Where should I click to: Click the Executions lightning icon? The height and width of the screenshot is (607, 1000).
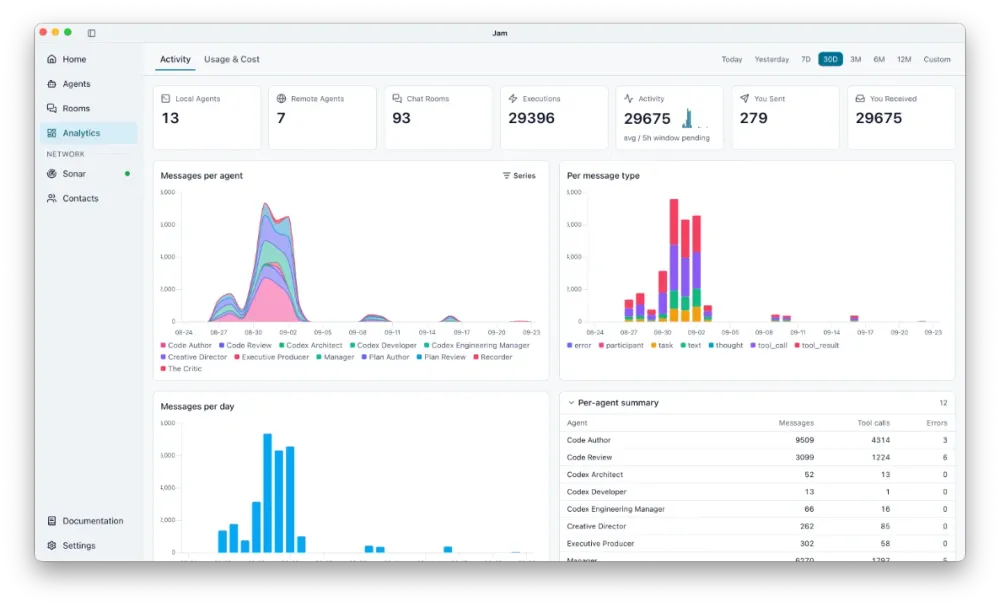point(513,99)
